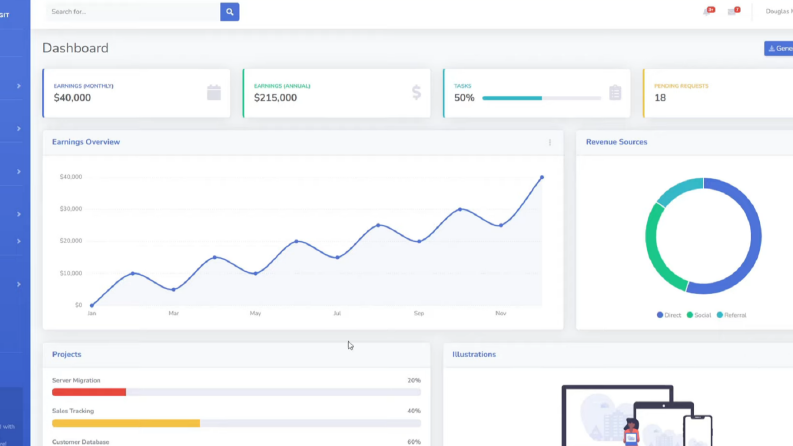The image size is (793, 446).
Task: Click the chart data point above May
Action: (255, 274)
